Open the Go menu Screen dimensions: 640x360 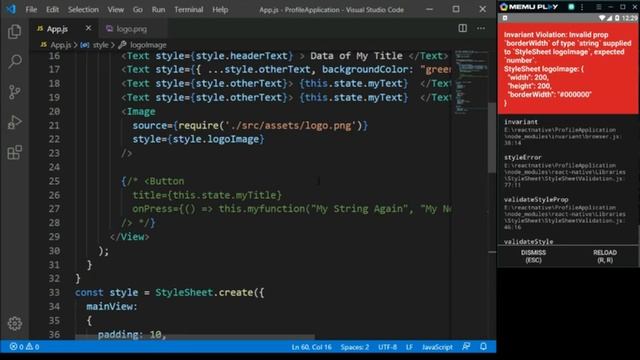pos(138,9)
